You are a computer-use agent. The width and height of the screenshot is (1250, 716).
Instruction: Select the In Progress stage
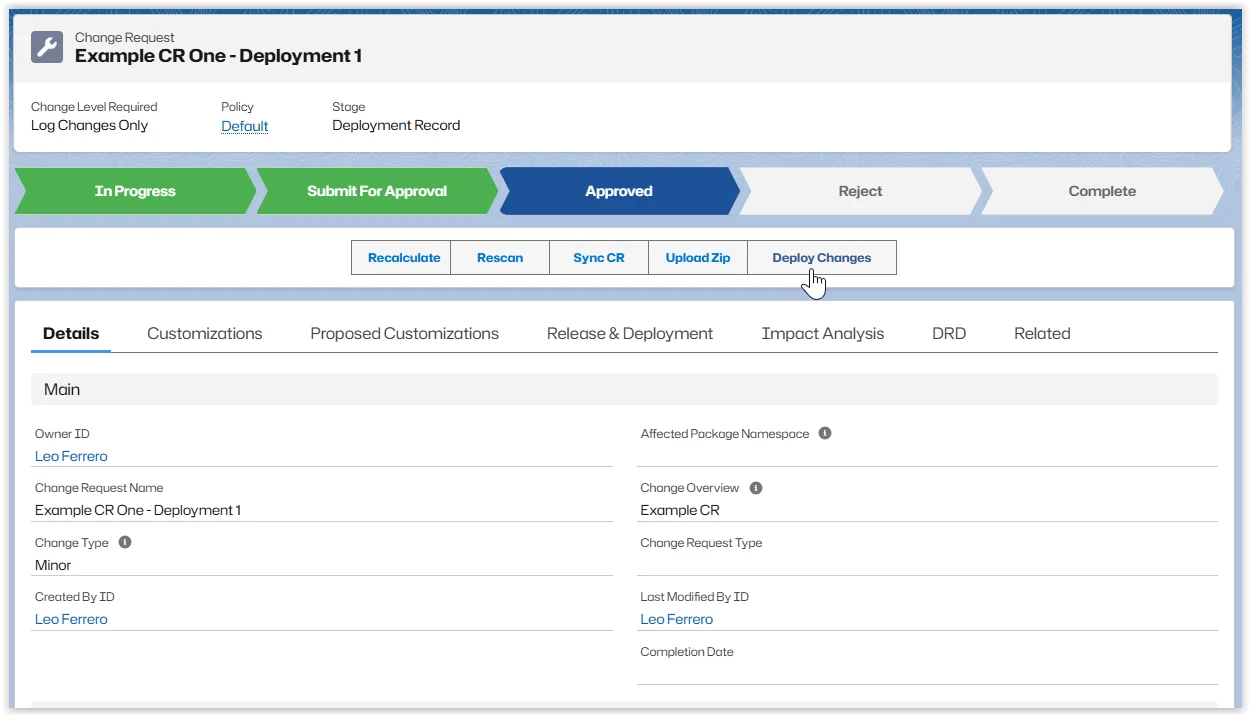pos(135,191)
